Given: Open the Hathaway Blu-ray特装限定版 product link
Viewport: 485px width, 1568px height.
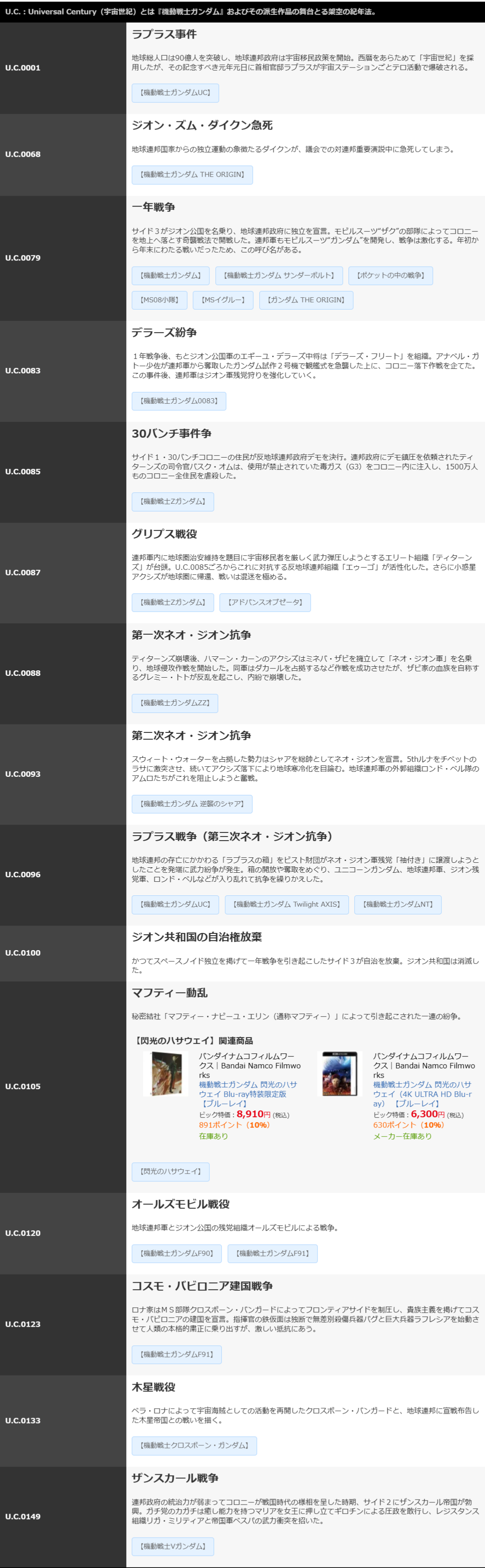Looking at the screenshot, I should (247, 1094).
